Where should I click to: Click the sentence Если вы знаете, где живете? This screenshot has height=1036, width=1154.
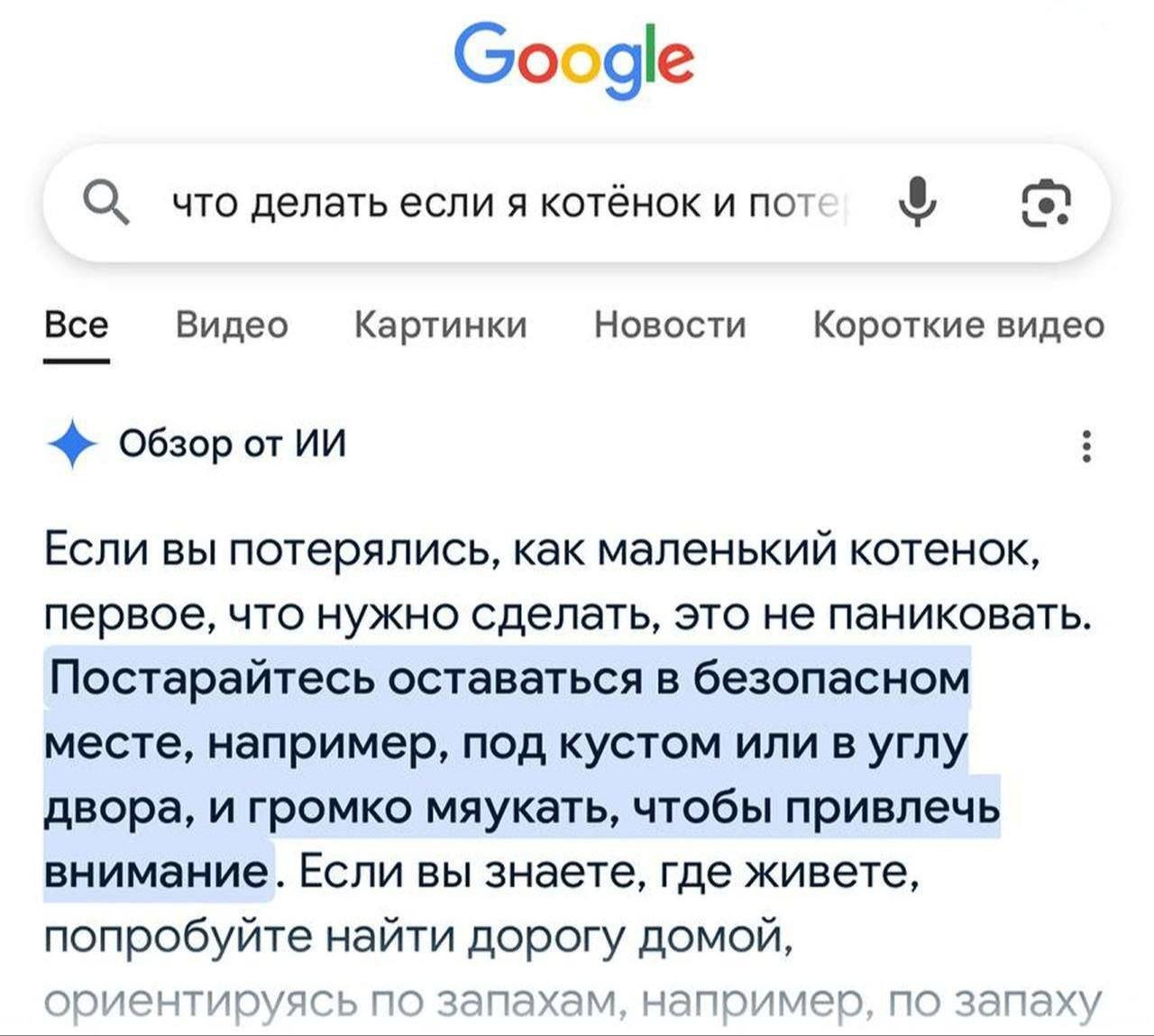604,871
